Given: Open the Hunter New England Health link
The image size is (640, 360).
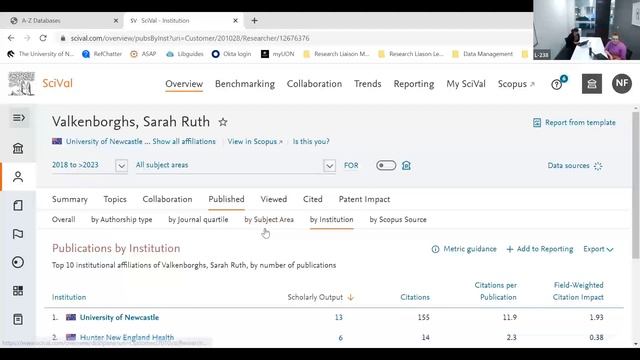Looking at the screenshot, I should coord(127,337).
